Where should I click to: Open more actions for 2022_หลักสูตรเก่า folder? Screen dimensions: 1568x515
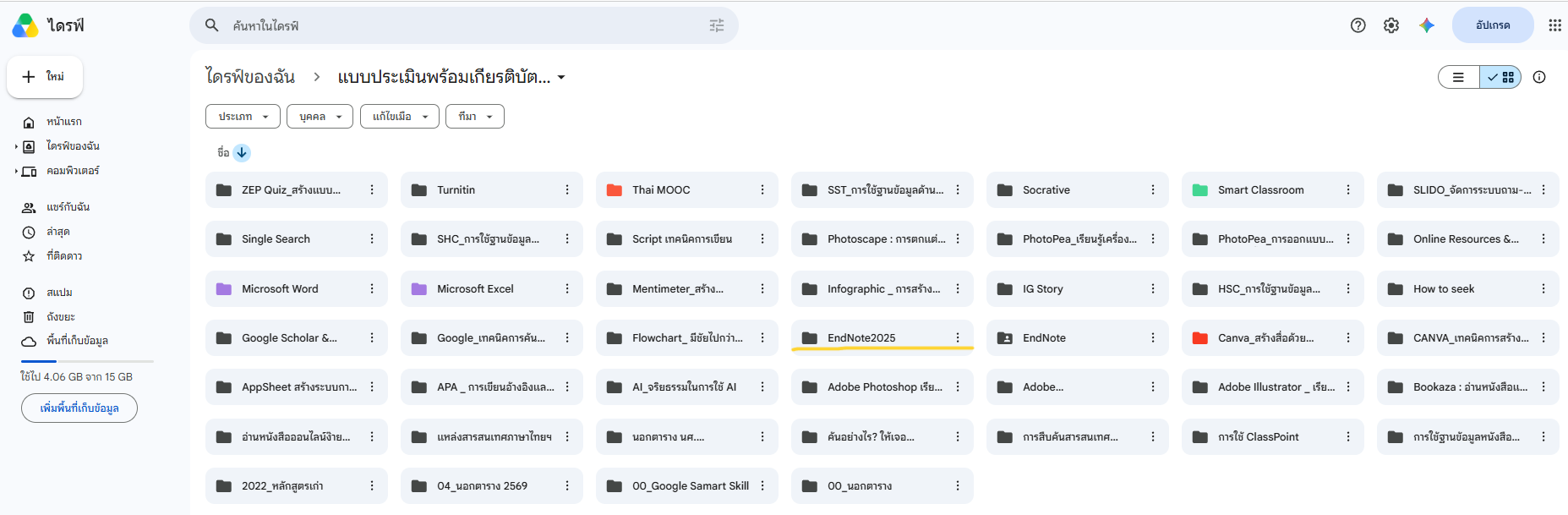coord(372,486)
